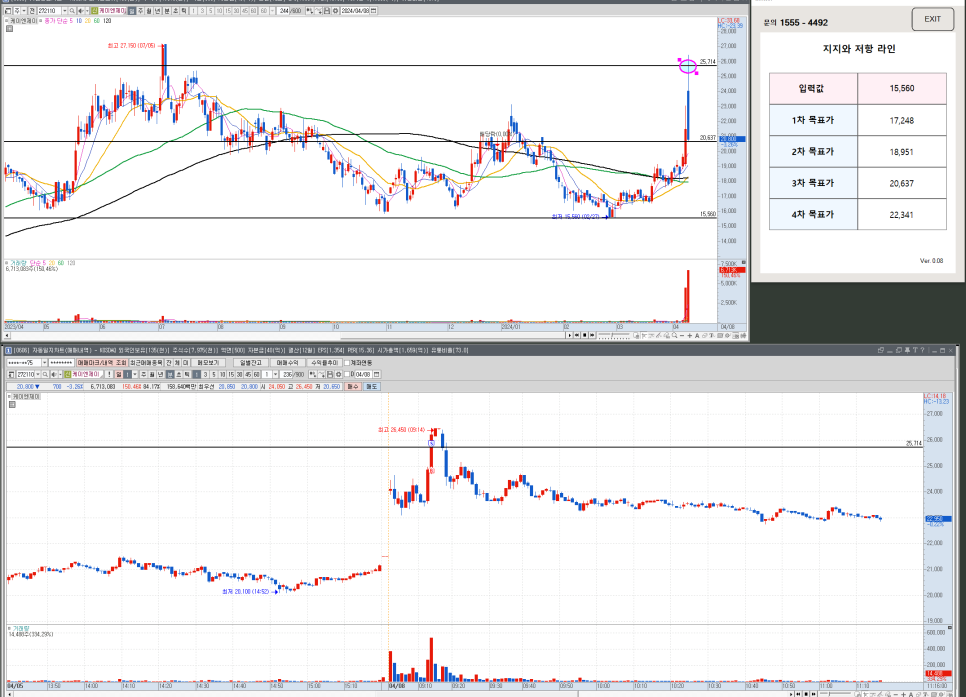Click the save diskette icon in upper chart toolbar
The height and width of the screenshot is (697, 966).
(x=327, y=11)
